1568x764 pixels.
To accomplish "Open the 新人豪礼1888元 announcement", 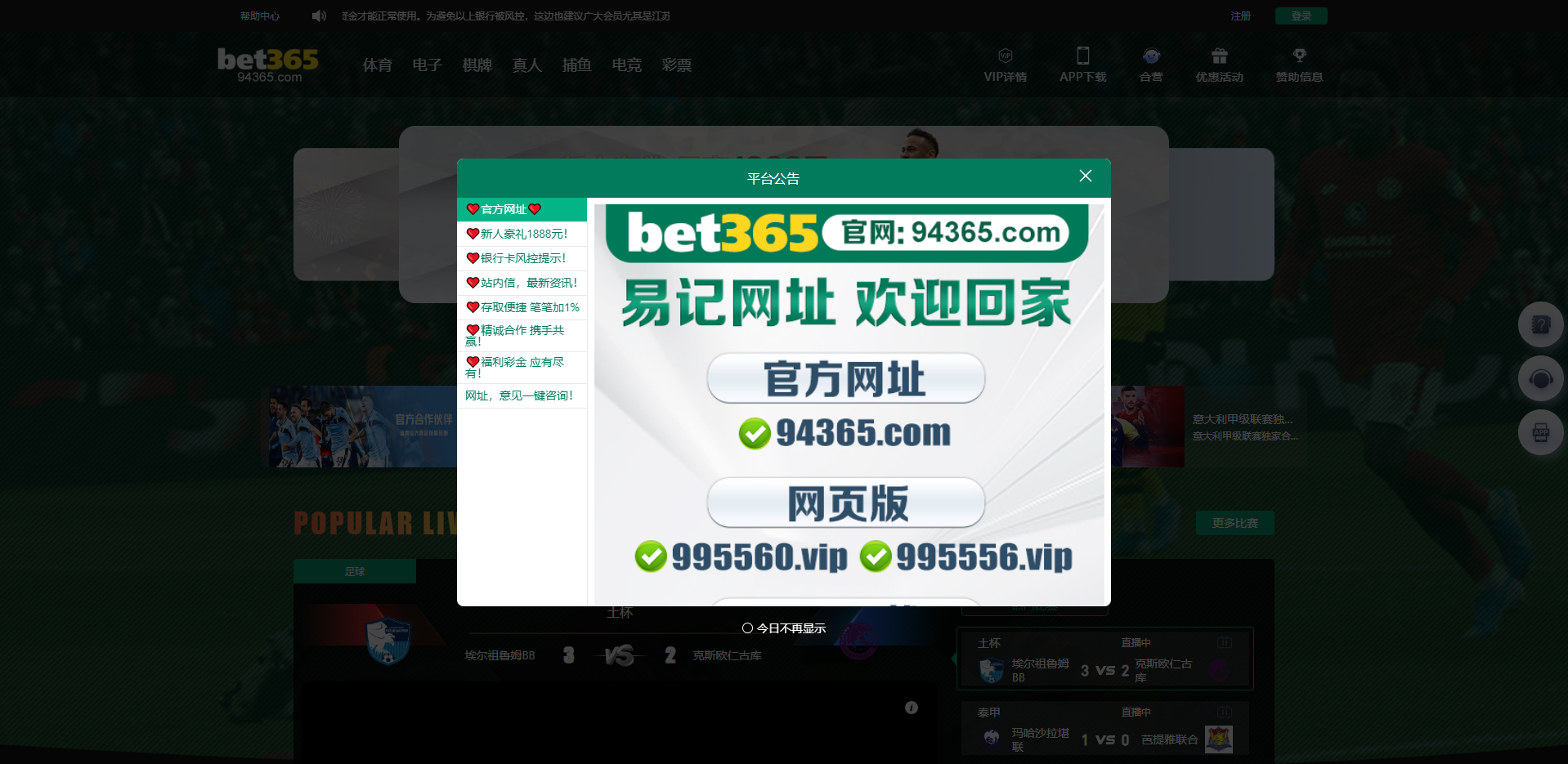I will [x=522, y=234].
